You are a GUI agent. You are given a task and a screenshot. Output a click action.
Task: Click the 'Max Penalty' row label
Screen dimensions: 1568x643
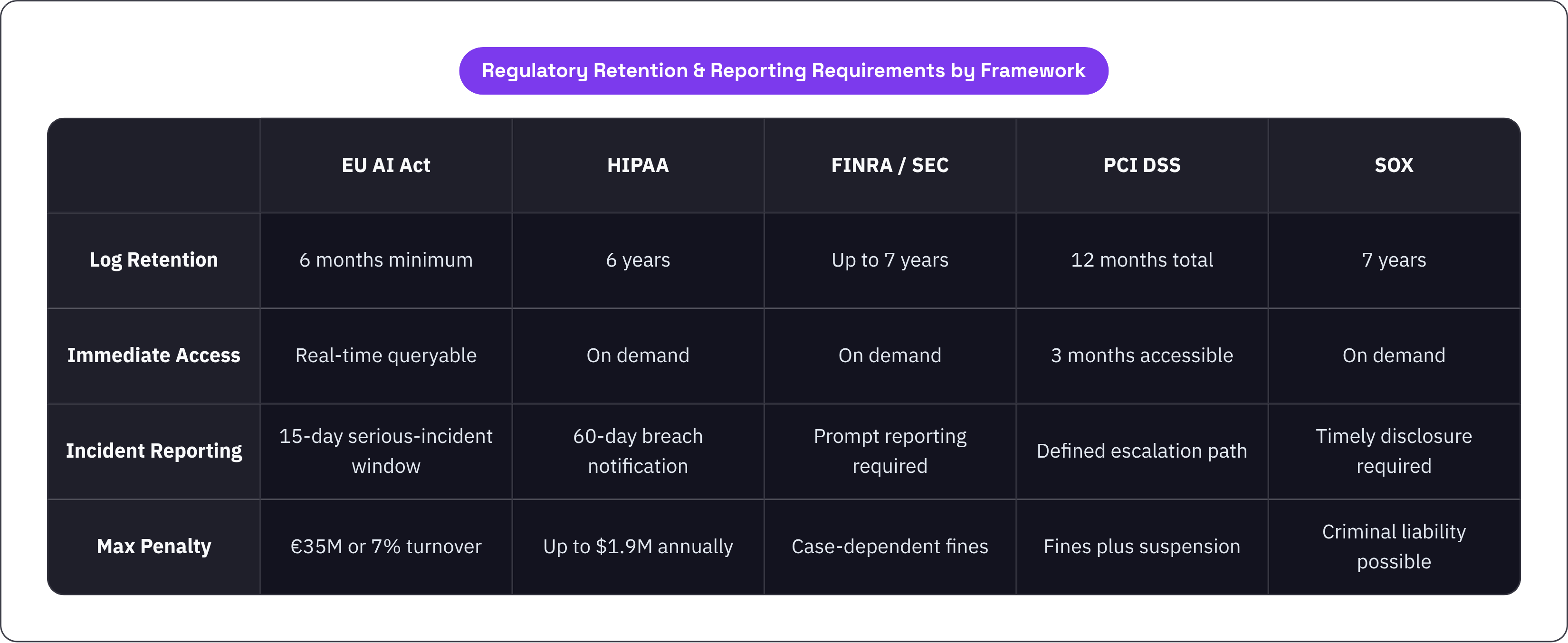[x=154, y=547]
